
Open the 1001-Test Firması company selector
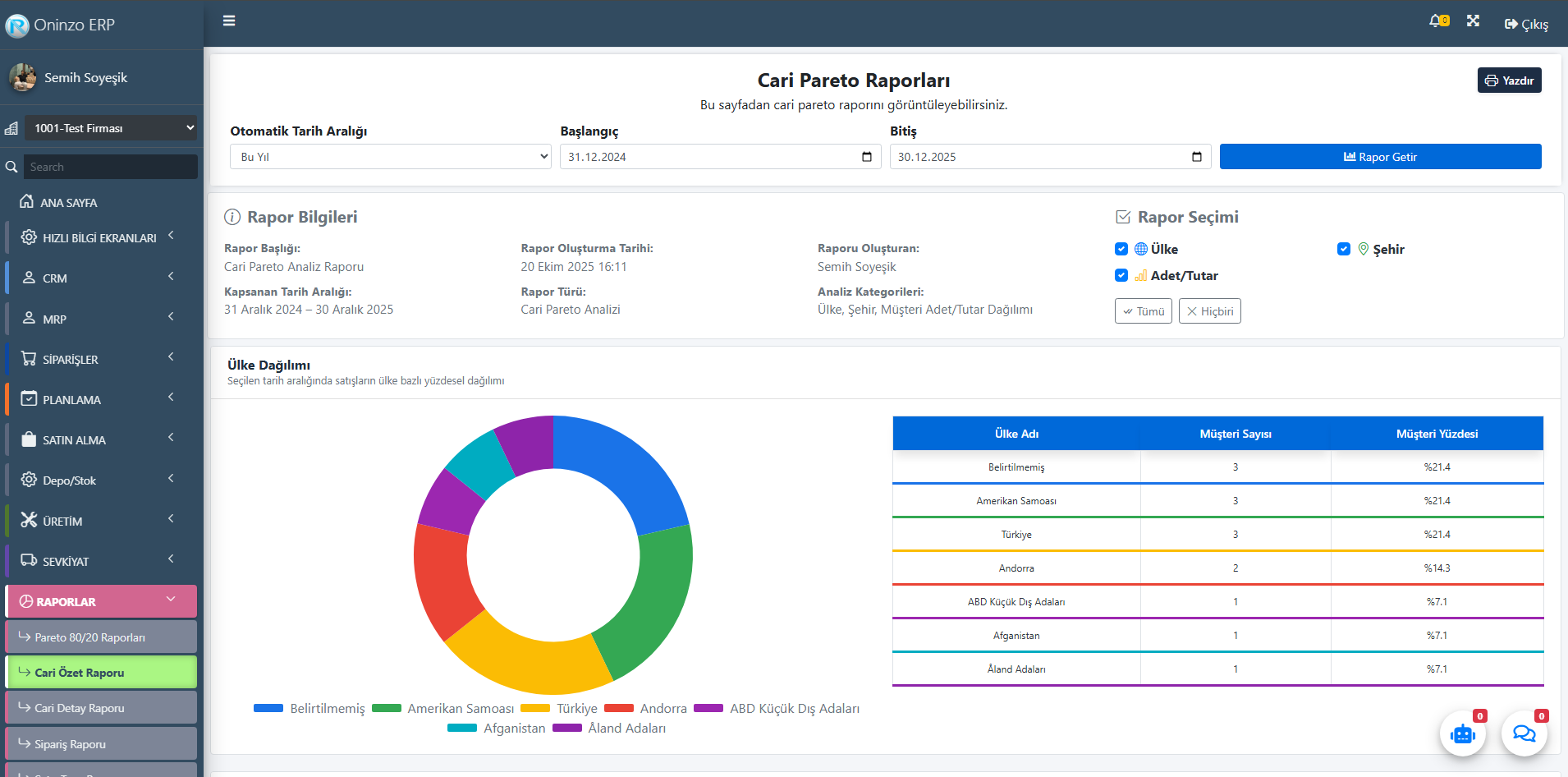click(111, 128)
